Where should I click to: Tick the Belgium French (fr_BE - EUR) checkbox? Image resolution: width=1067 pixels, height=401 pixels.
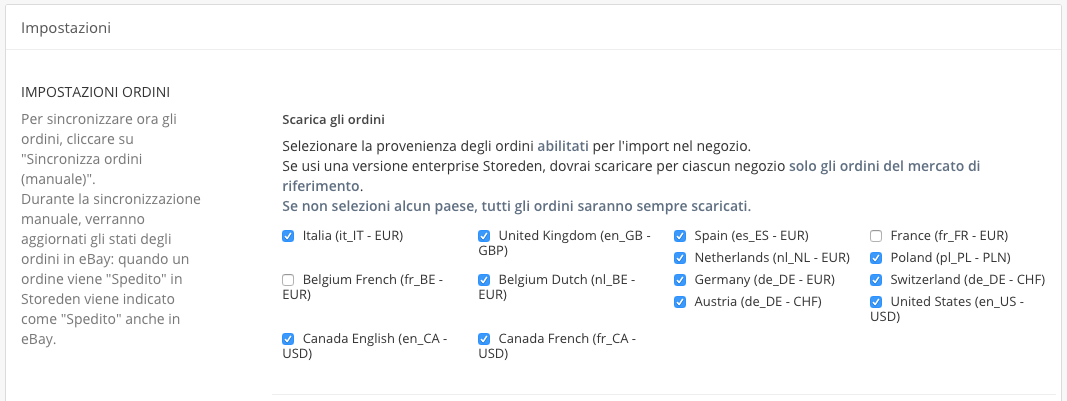(x=288, y=280)
